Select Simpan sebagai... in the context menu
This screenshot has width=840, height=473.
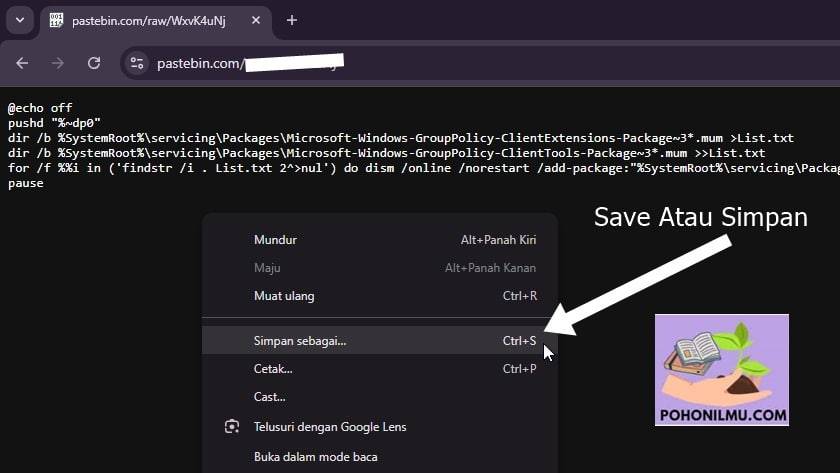click(380, 341)
